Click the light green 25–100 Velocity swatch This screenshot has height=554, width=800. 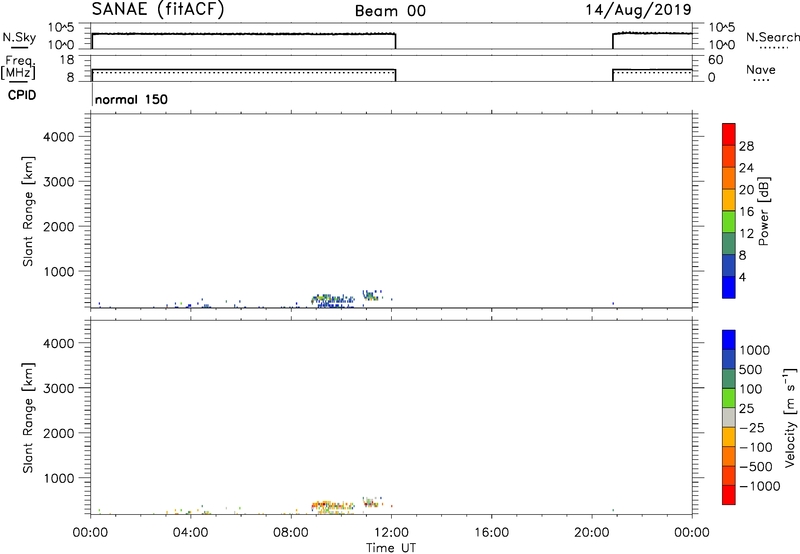pyautogui.click(x=729, y=398)
